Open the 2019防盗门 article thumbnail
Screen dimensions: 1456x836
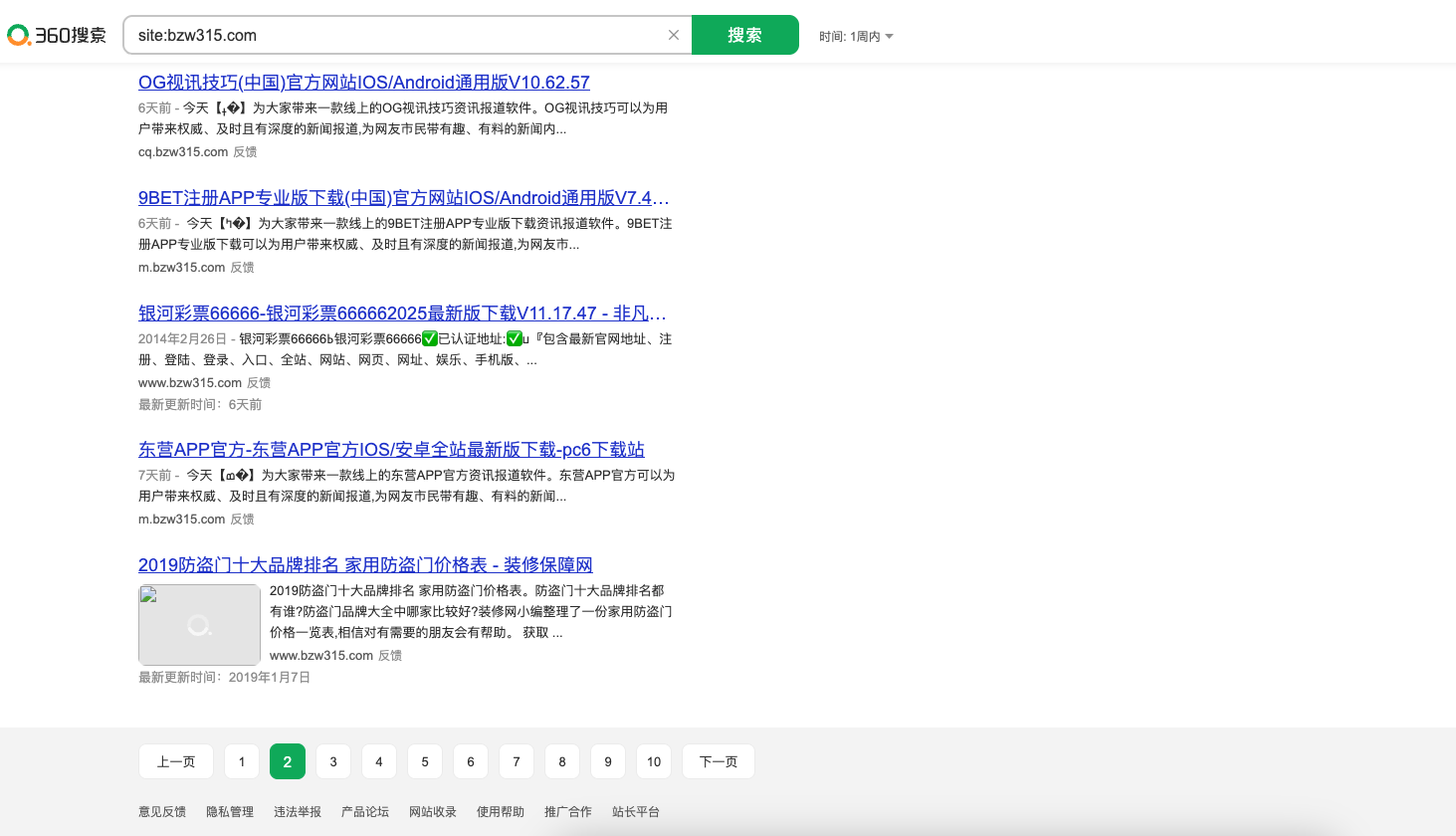pos(199,624)
